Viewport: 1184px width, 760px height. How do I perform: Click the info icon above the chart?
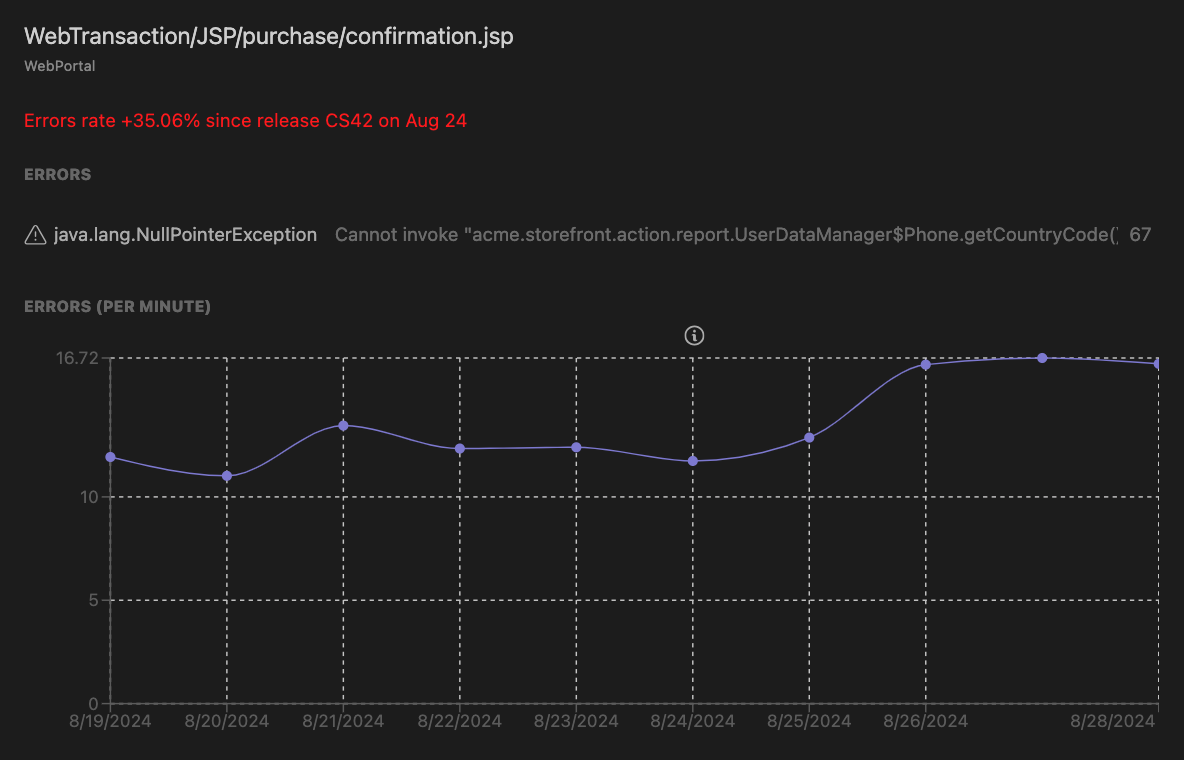point(694,336)
